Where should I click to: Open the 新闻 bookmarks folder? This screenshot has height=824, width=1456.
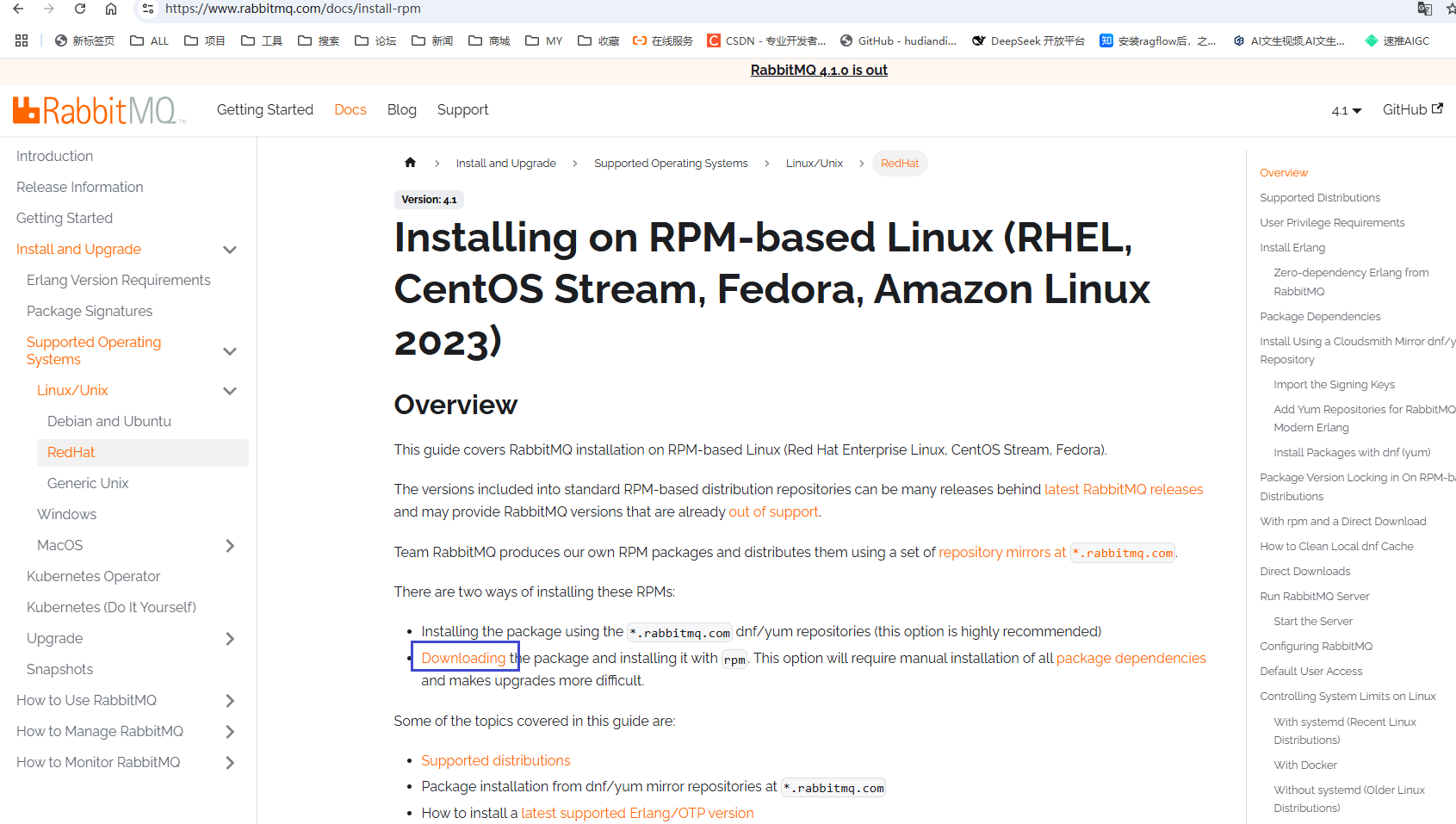432,40
